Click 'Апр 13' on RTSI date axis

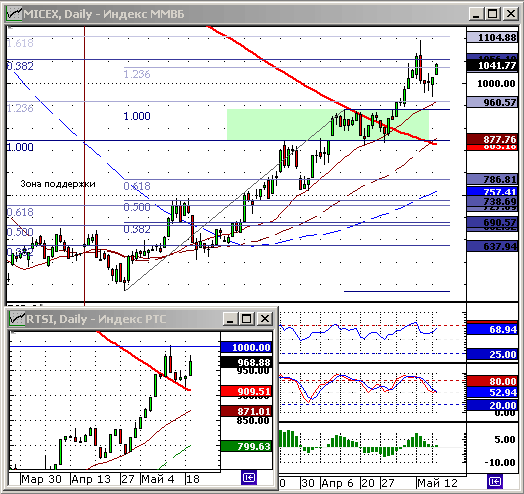coord(91,479)
